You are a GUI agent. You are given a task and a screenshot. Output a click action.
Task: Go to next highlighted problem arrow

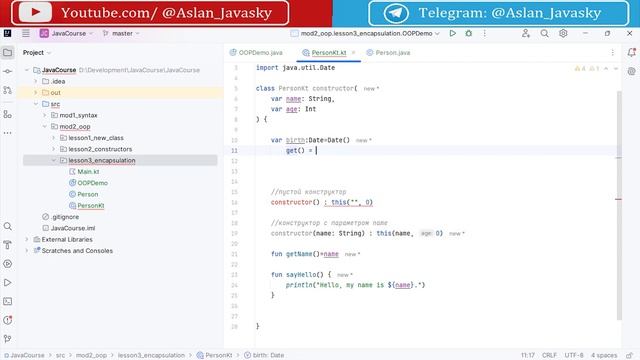click(x=616, y=69)
